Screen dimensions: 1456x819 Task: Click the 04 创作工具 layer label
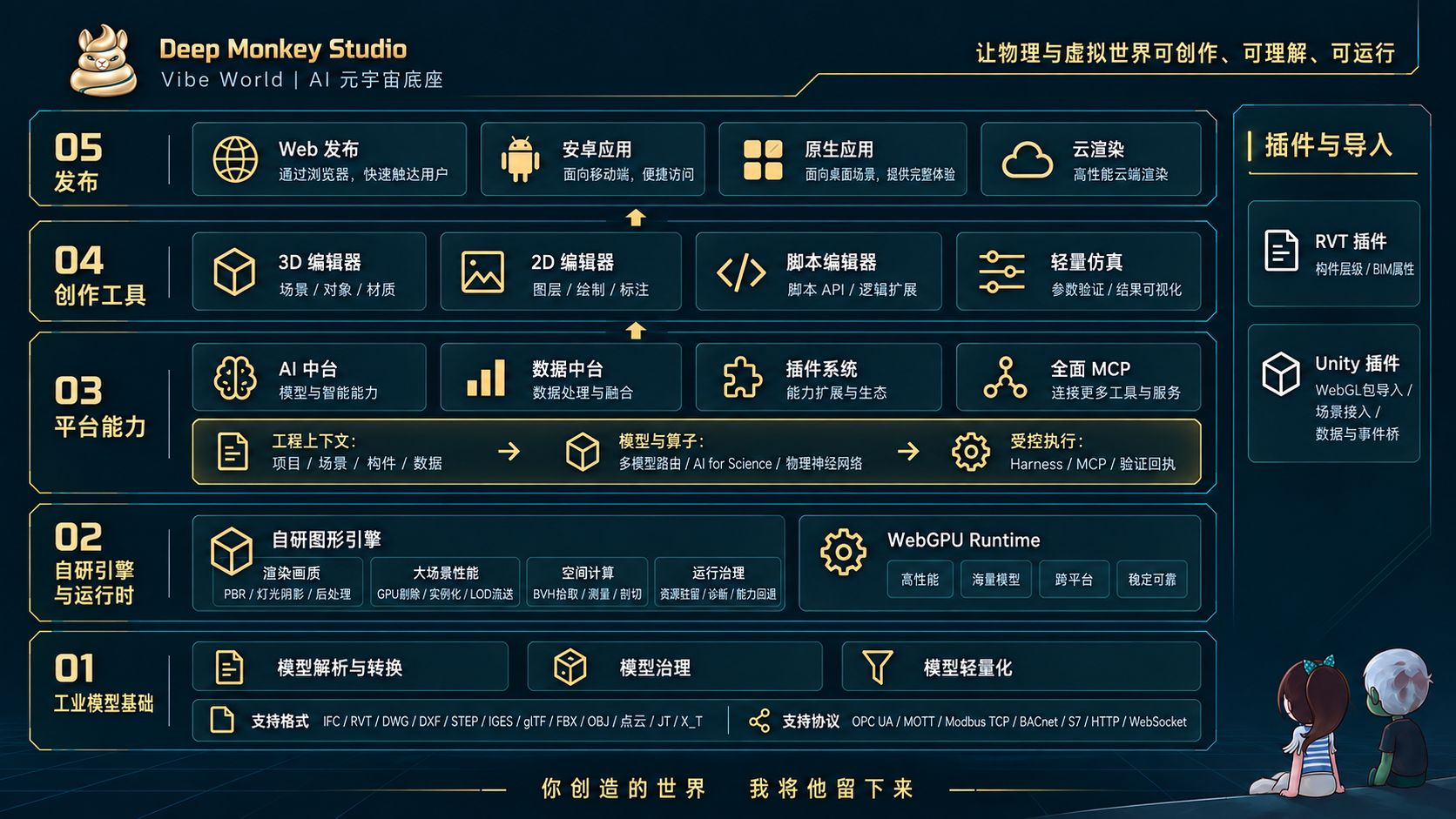click(99, 275)
